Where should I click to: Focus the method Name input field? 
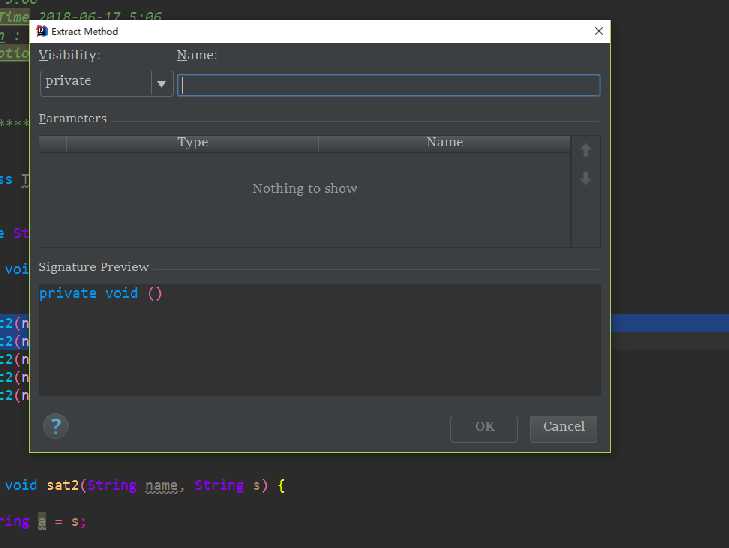[389, 85]
